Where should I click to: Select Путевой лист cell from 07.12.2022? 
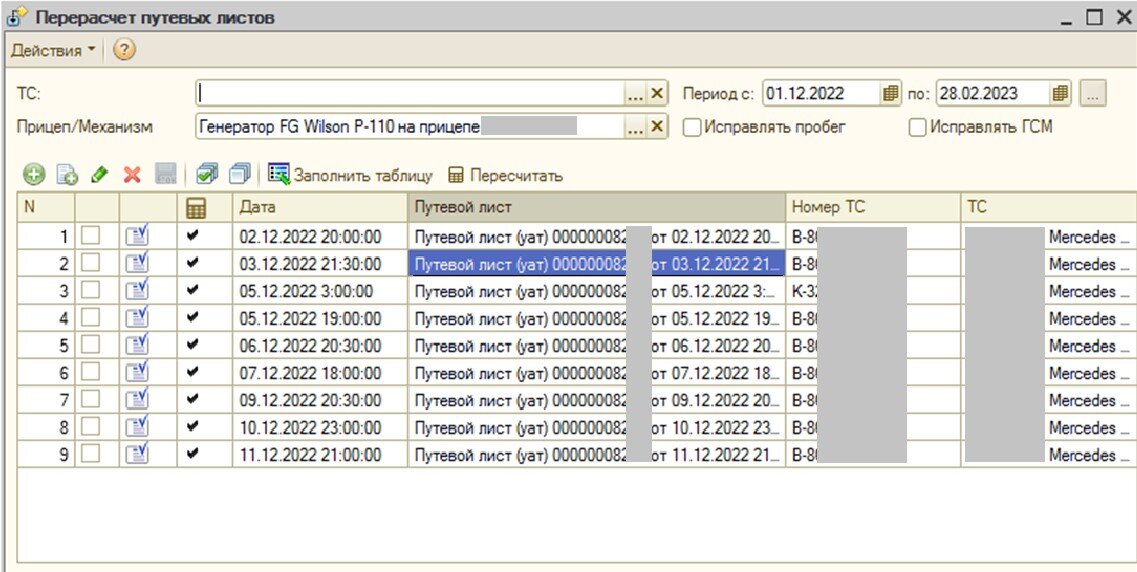click(x=597, y=373)
